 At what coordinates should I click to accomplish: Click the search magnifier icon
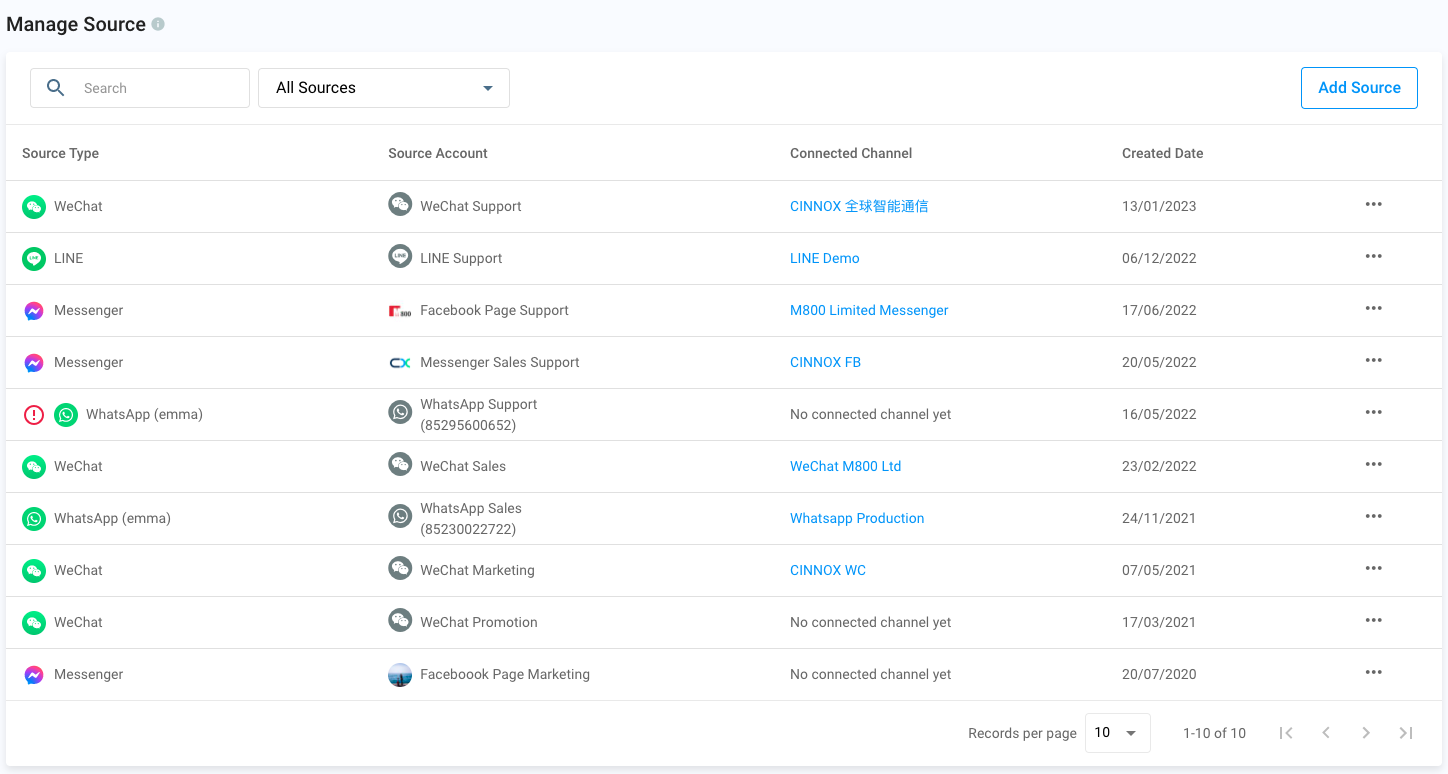point(56,88)
